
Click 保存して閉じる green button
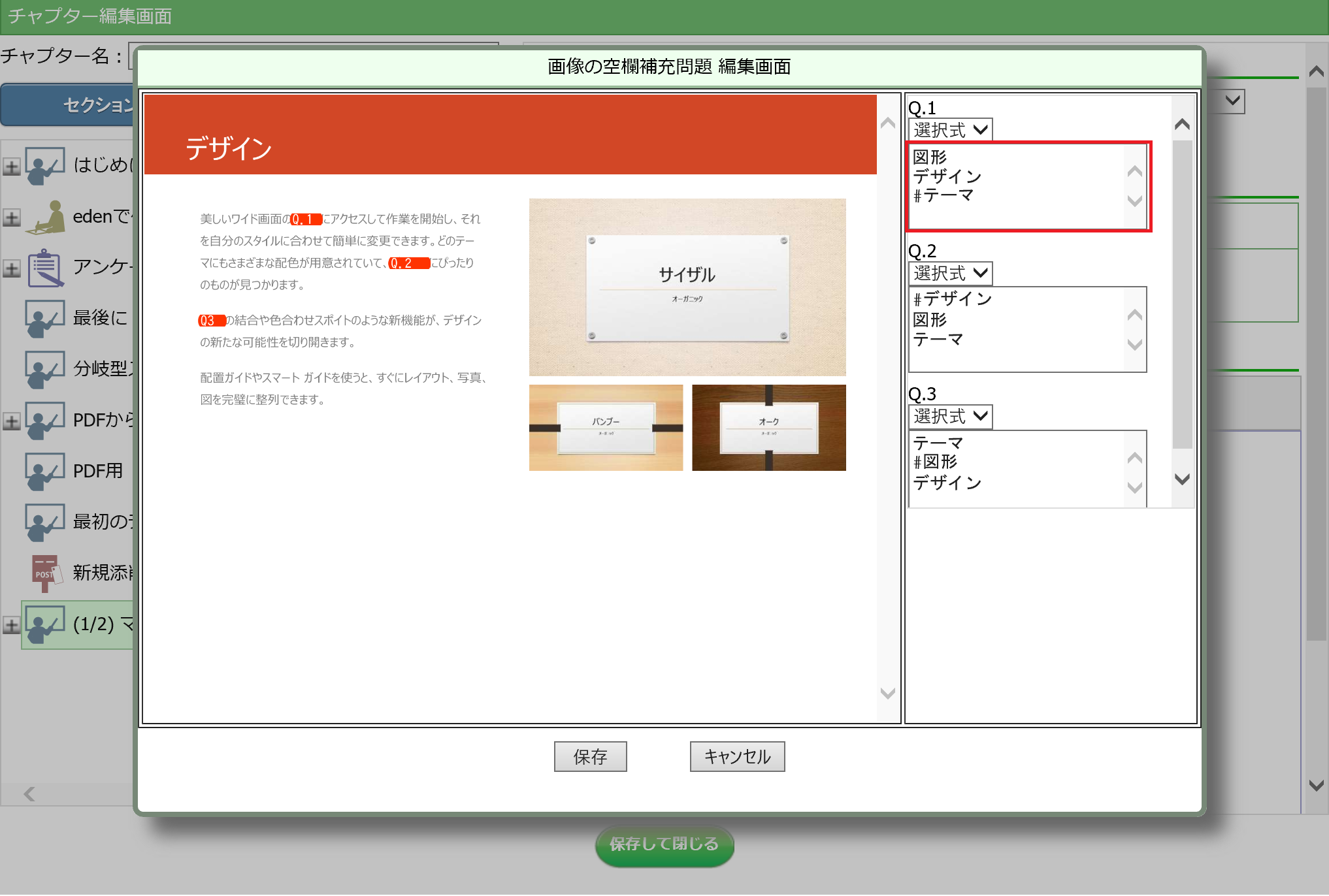[x=664, y=844]
